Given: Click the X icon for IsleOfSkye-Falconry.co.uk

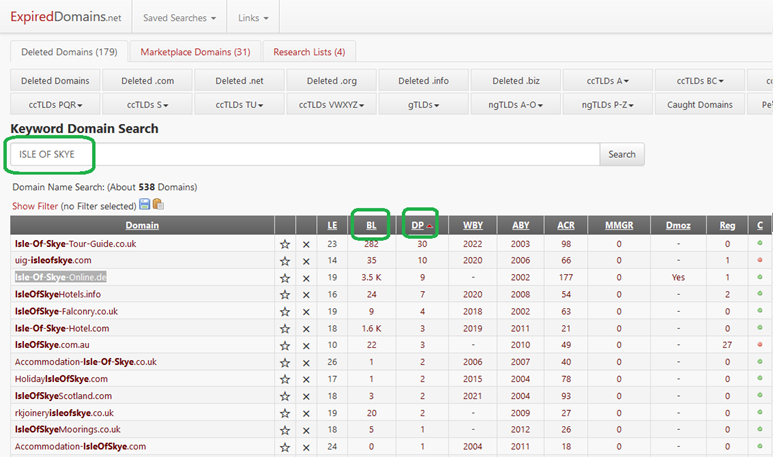Looking at the screenshot, I should (306, 312).
